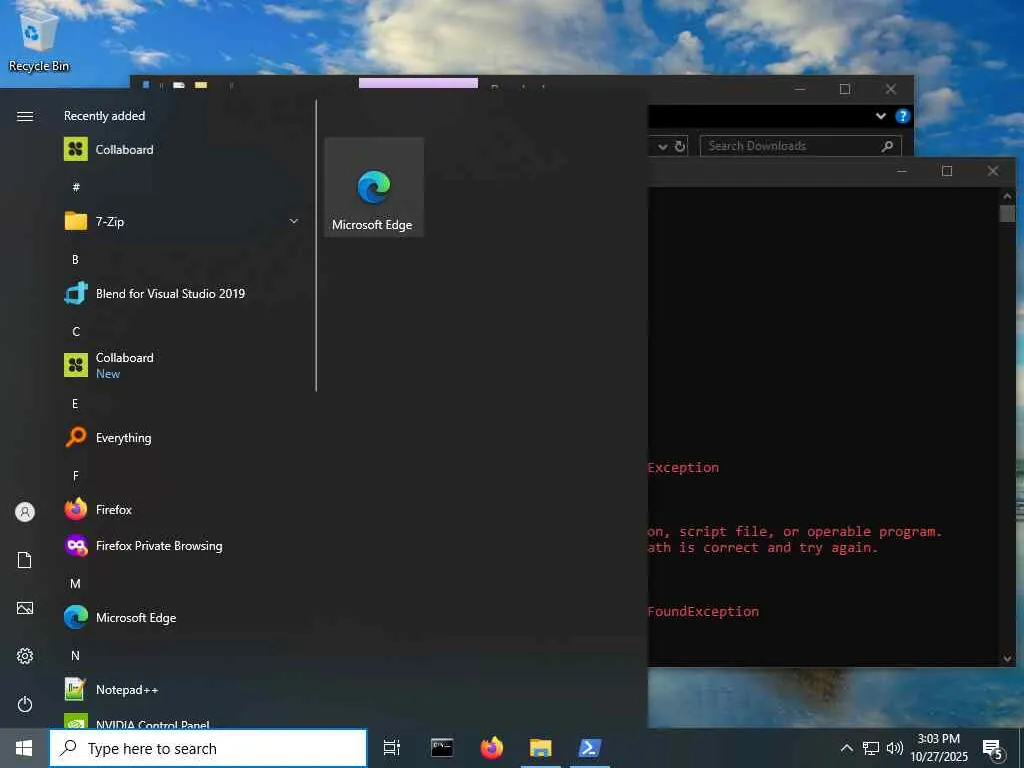Open Settings gear in Start menu
The image size is (1024, 768).
point(25,656)
